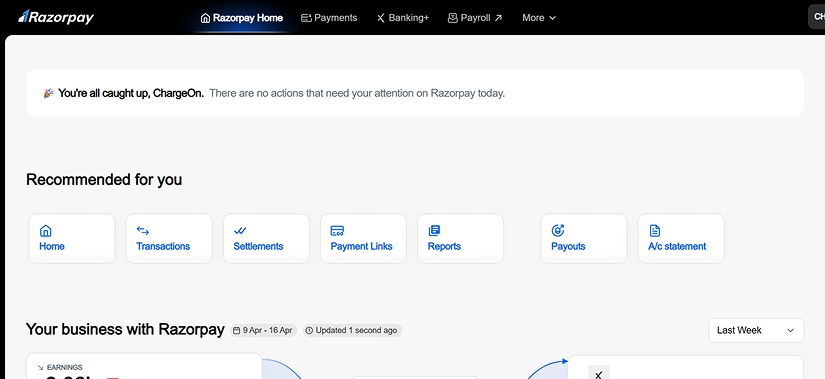This screenshot has width=825, height=379.
Task: Open the Transactions card
Action: (x=169, y=238)
